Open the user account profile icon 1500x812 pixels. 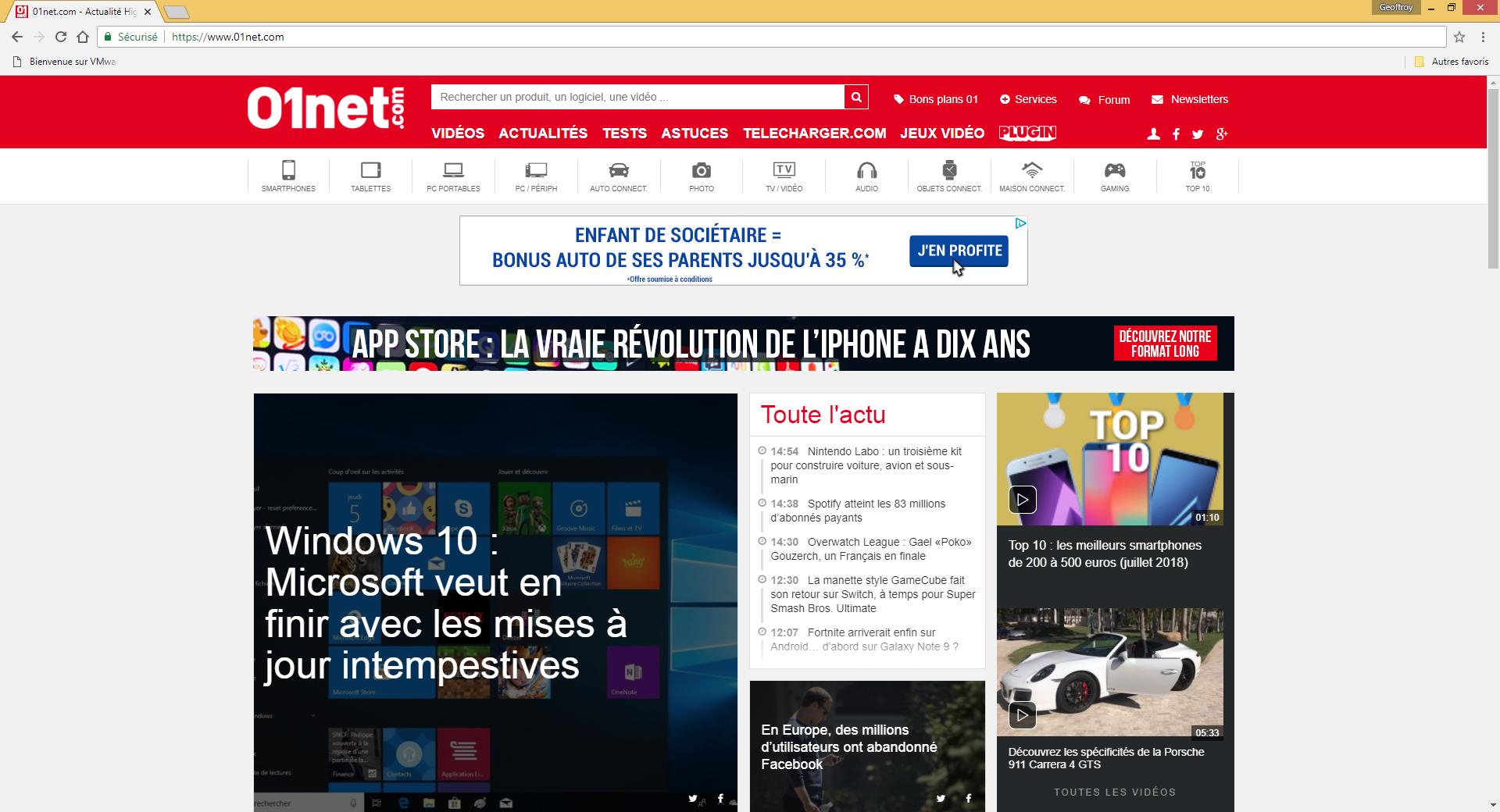[x=1153, y=134]
